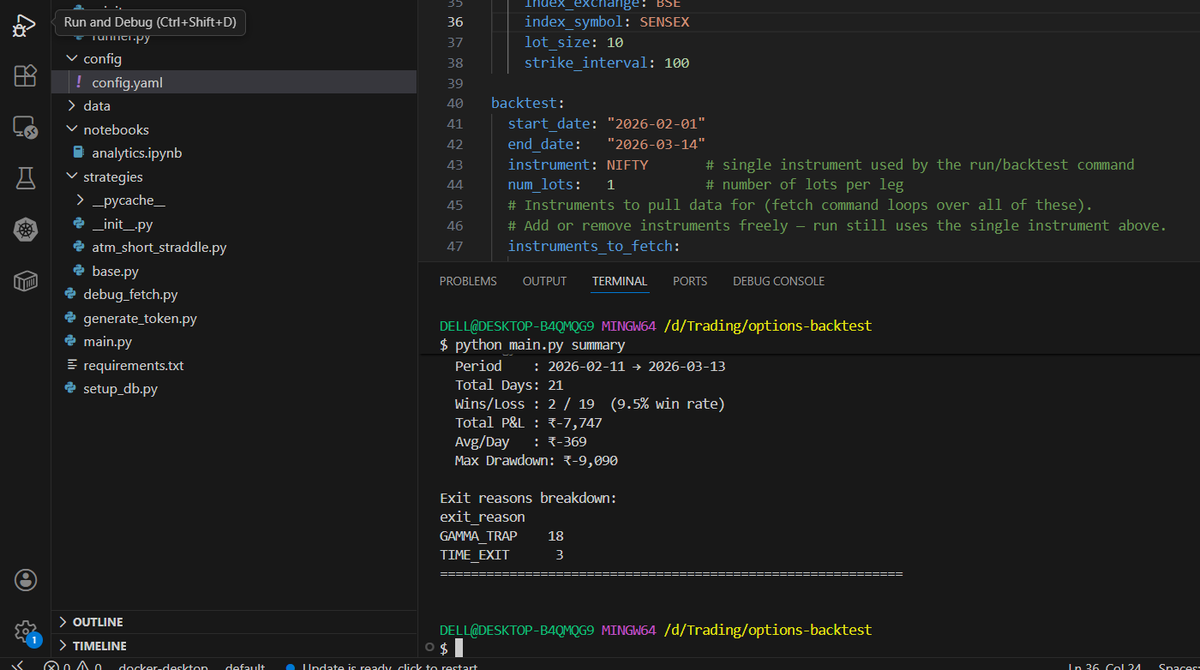Select the TERMINAL panel tab
1200x670 pixels.
pos(620,281)
